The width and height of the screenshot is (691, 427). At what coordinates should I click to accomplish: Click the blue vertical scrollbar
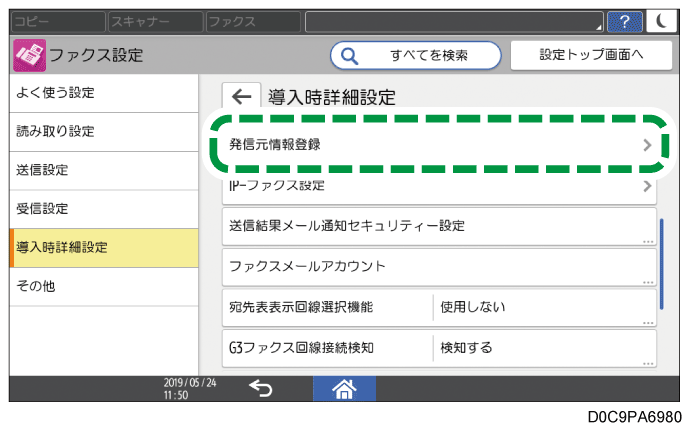[x=662, y=264]
